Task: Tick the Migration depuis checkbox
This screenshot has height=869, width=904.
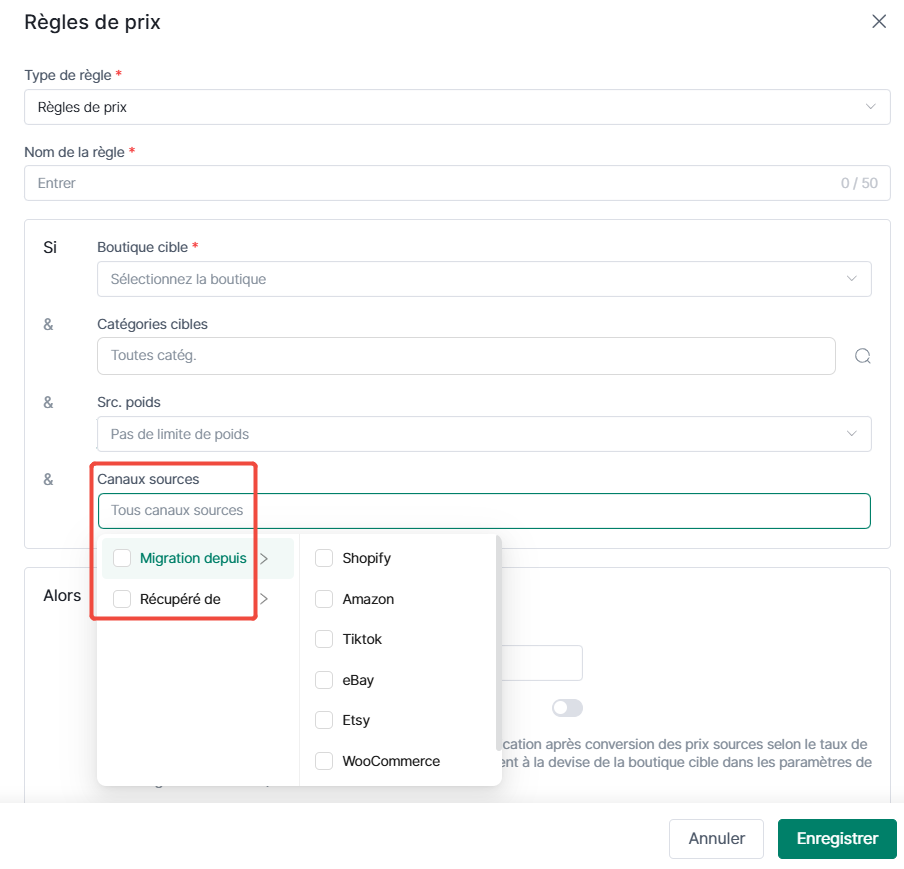Action: pyautogui.click(x=122, y=558)
